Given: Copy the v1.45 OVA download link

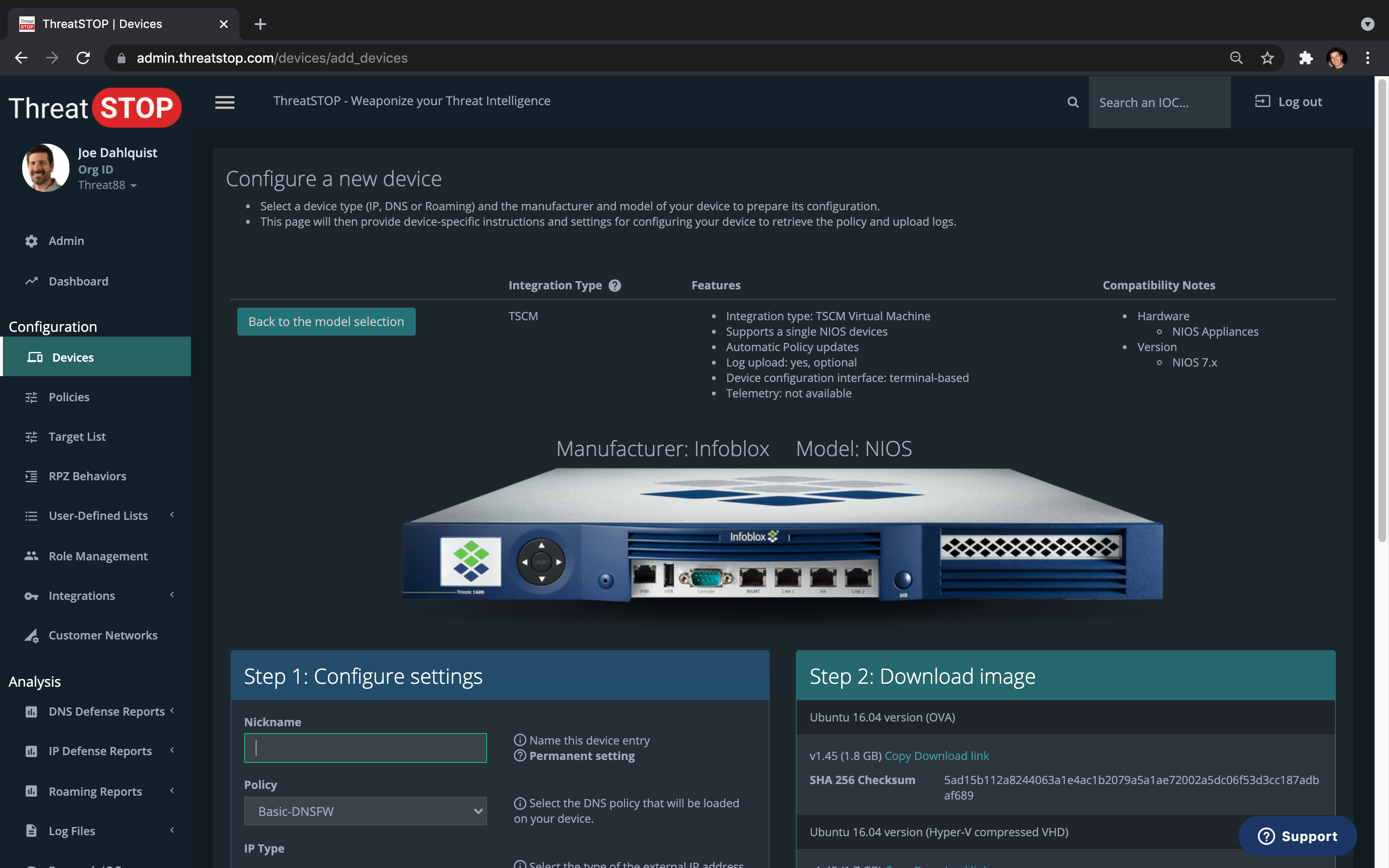Looking at the screenshot, I should coord(936,756).
